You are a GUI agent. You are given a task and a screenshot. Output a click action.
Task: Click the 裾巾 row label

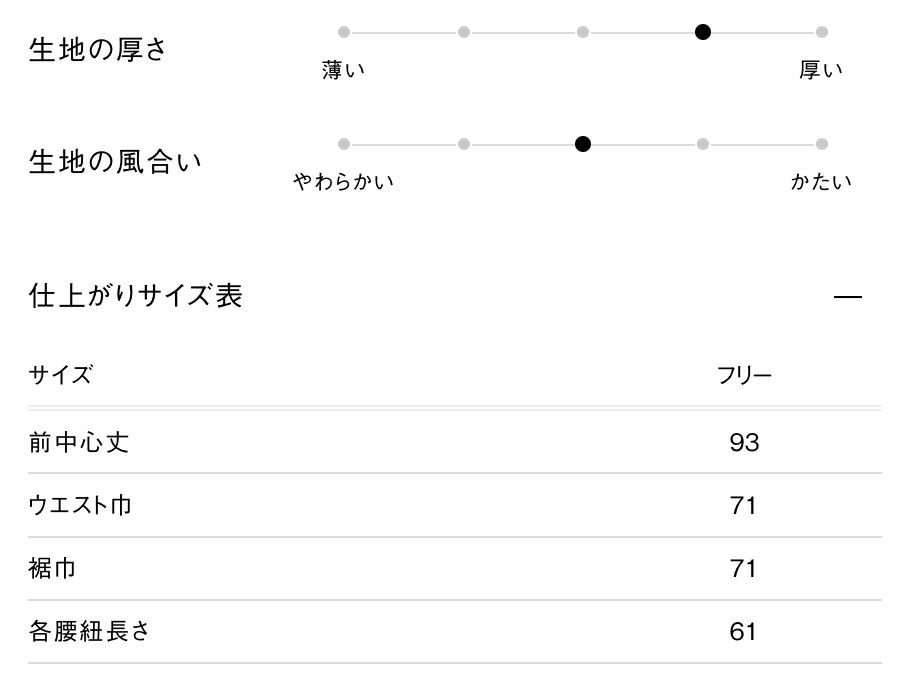53,569
